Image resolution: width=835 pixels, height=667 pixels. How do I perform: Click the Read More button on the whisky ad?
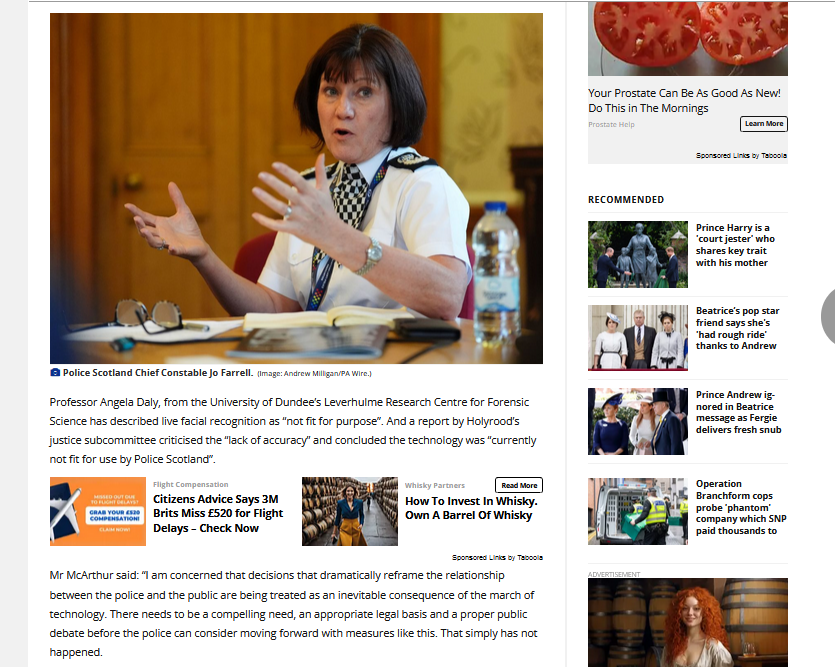point(519,485)
